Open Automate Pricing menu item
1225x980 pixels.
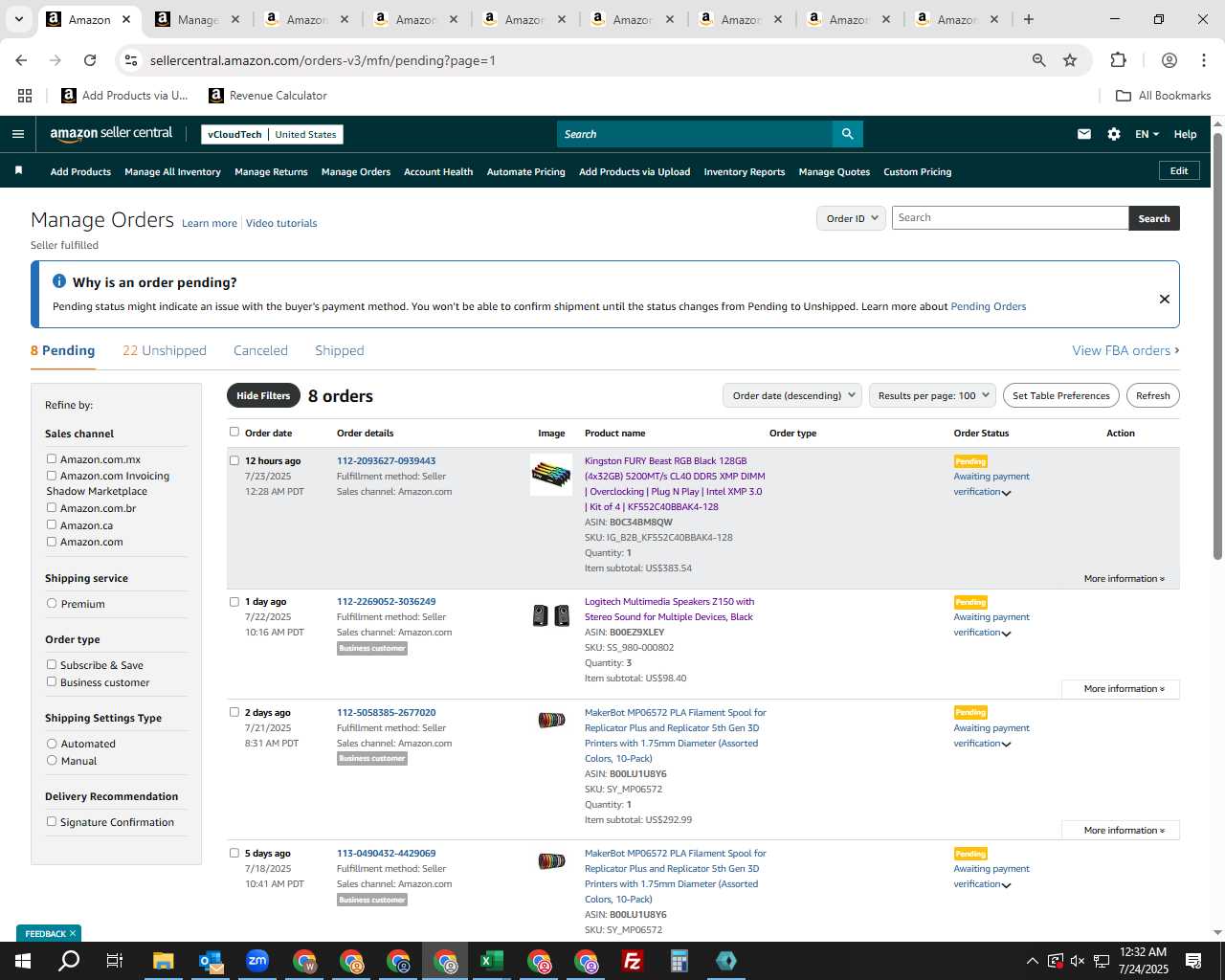click(x=526, y=172)
